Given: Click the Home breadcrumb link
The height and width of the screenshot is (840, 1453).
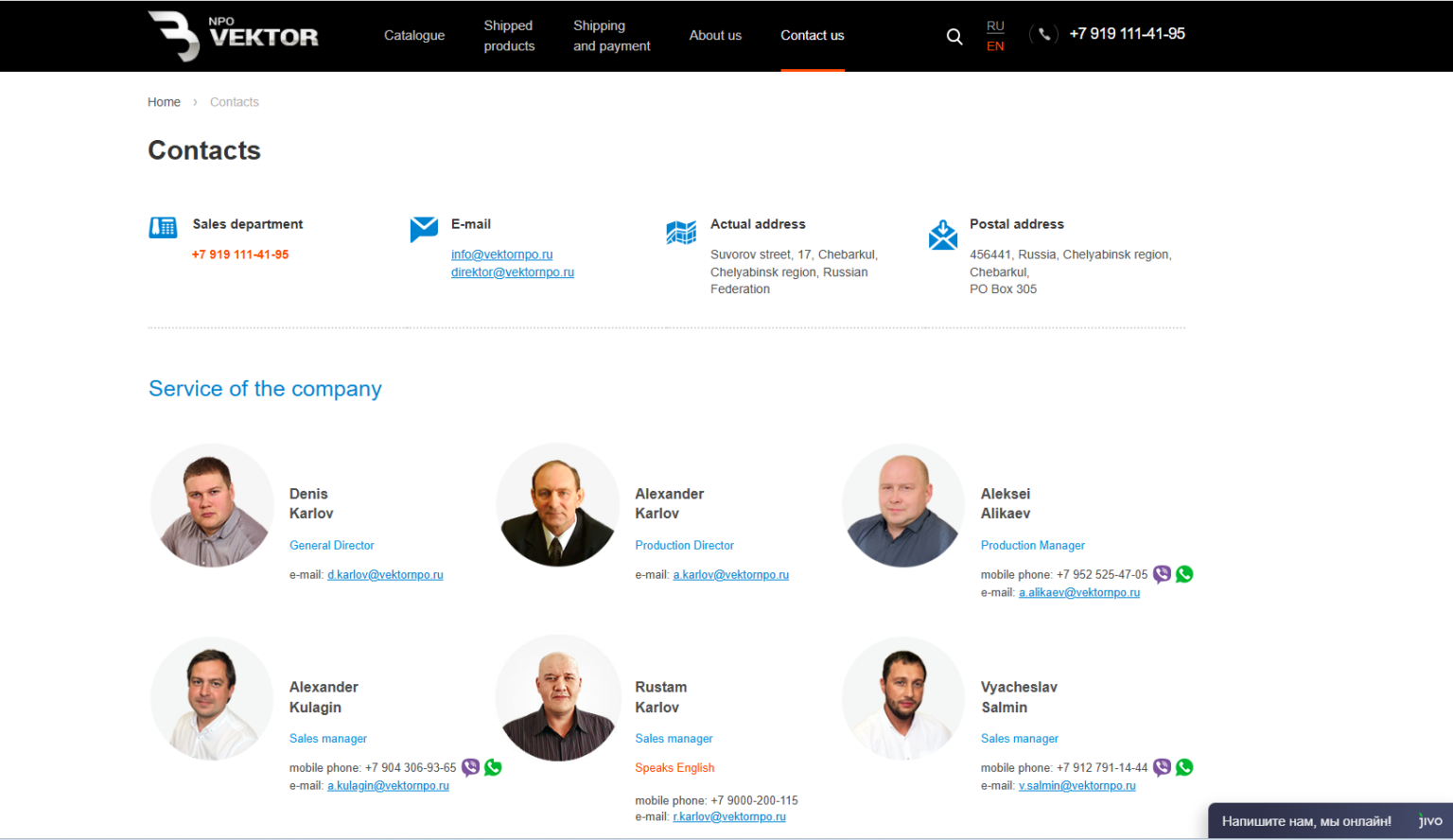Looking at the screenshot, I should [164, 102].
